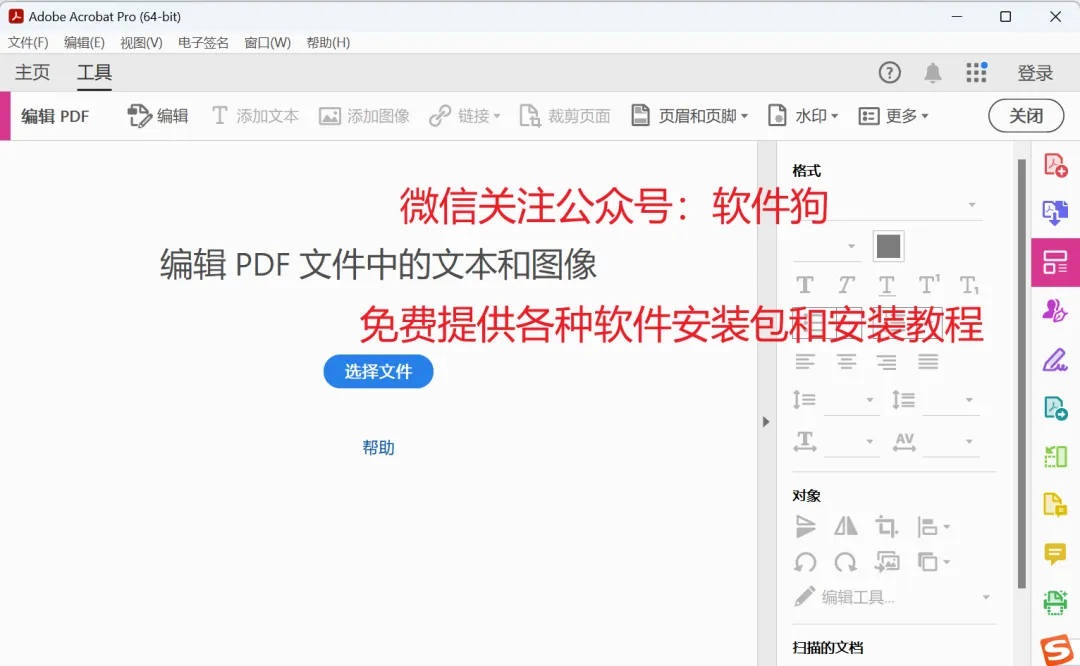
Task: Collapse the right pane with arrow
Action: [x=766, y=422]
